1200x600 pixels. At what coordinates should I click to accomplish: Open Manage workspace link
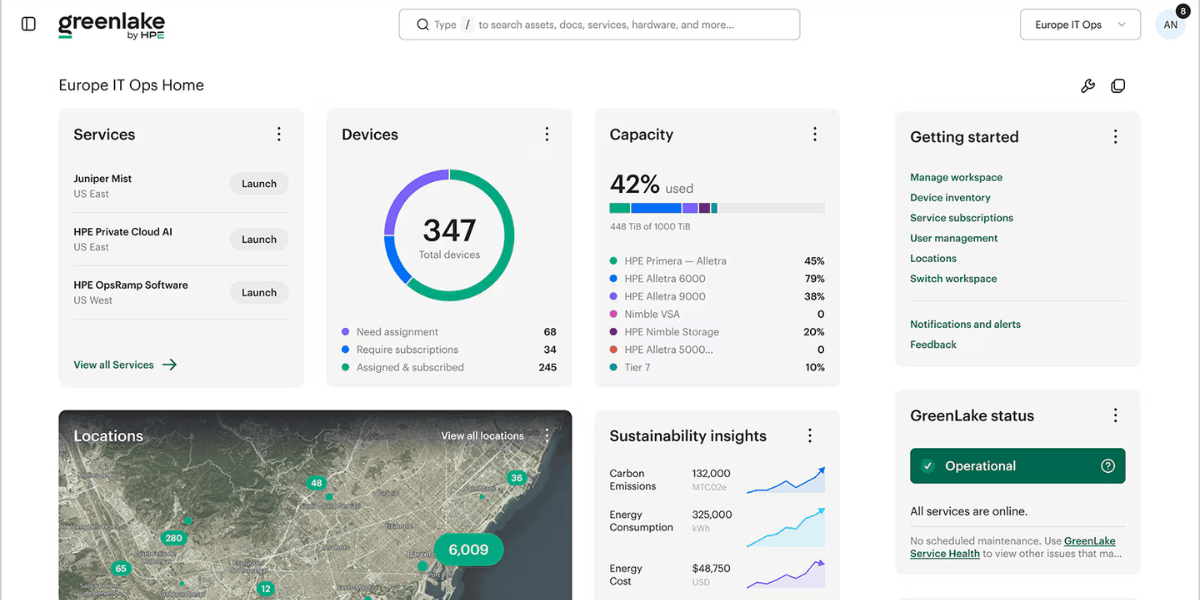[x=956, y=177]
